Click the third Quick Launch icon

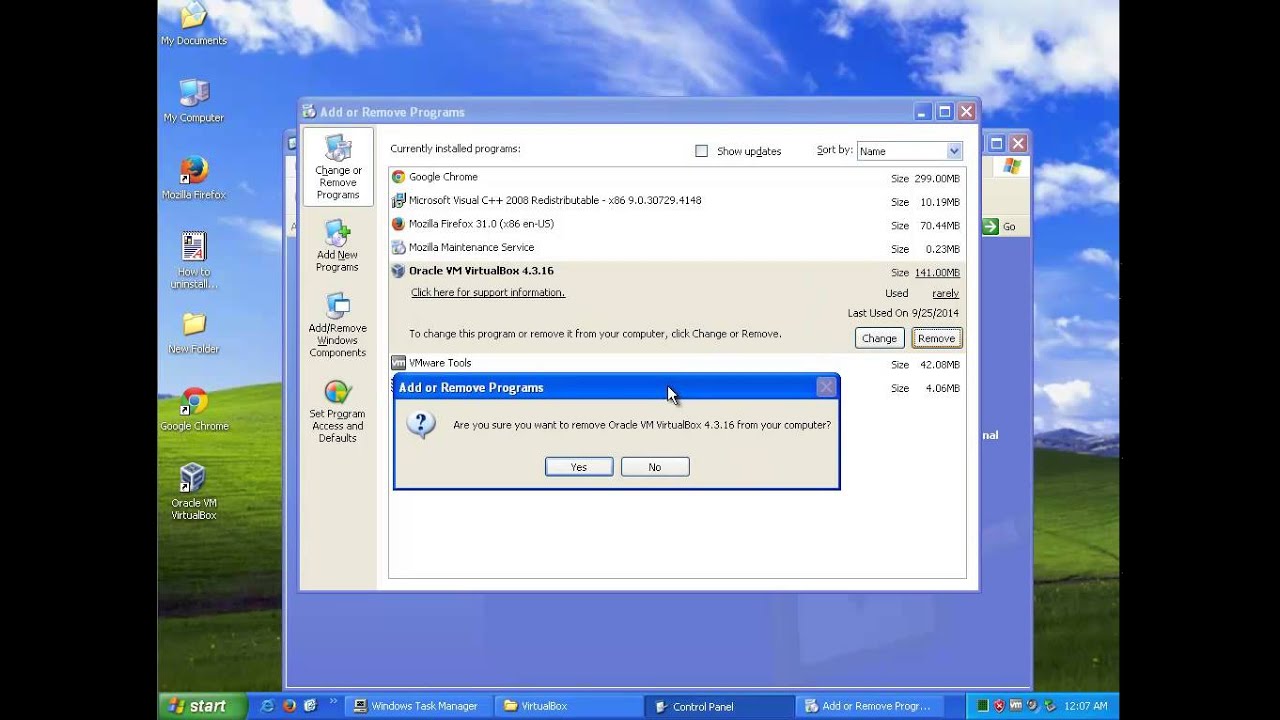coord(310,706)
